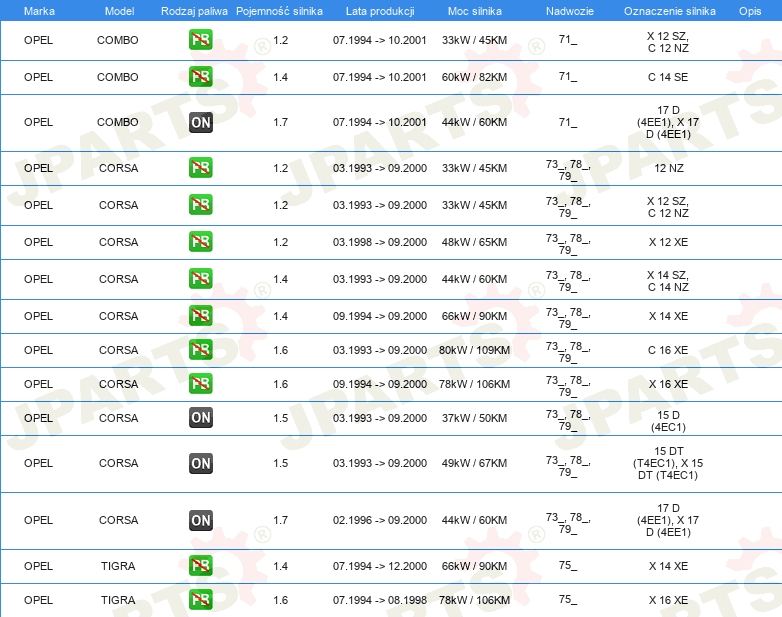Click the petrol icon in the Combo 1.2 row
The width and height of the screenshot is (782, 617).
point(200,40)
